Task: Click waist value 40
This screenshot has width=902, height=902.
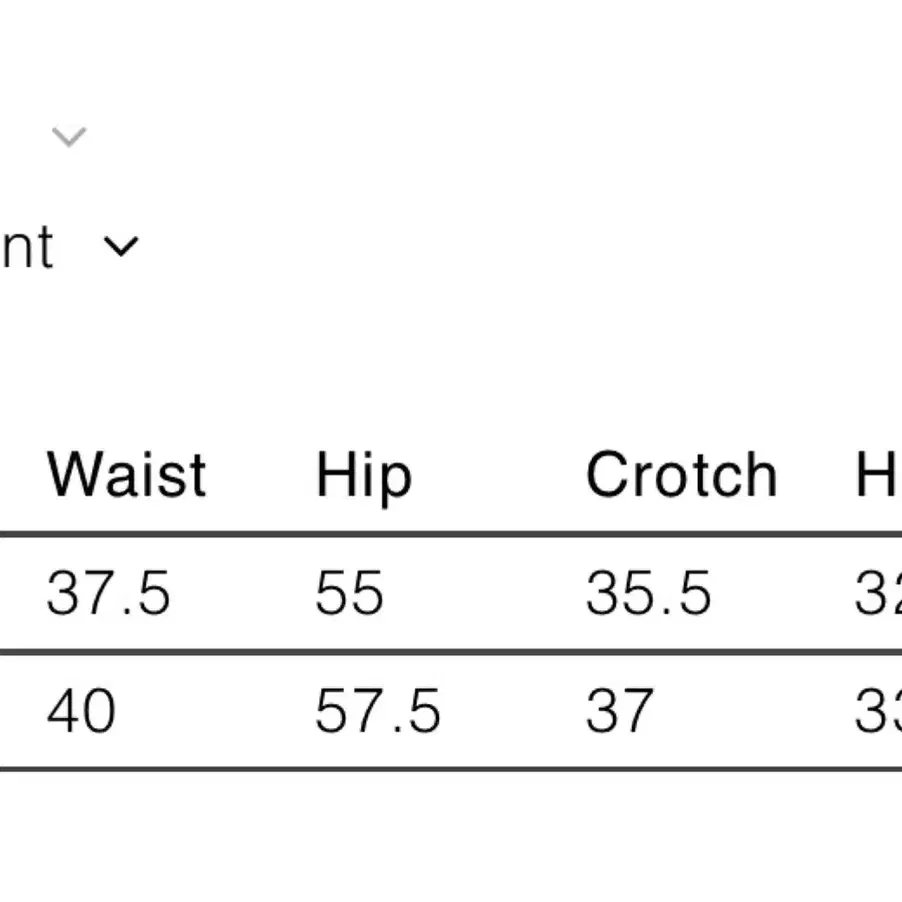Action: tap(81, 712)
